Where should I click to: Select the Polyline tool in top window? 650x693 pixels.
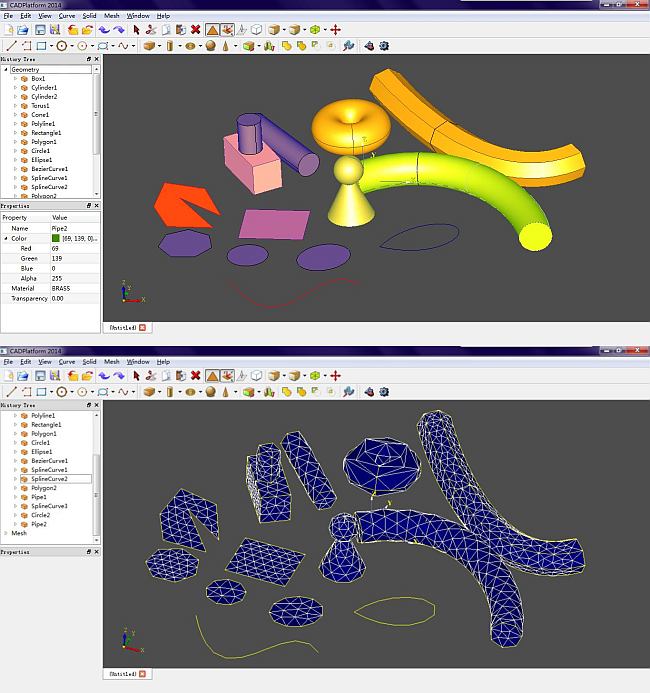(27, 46)
